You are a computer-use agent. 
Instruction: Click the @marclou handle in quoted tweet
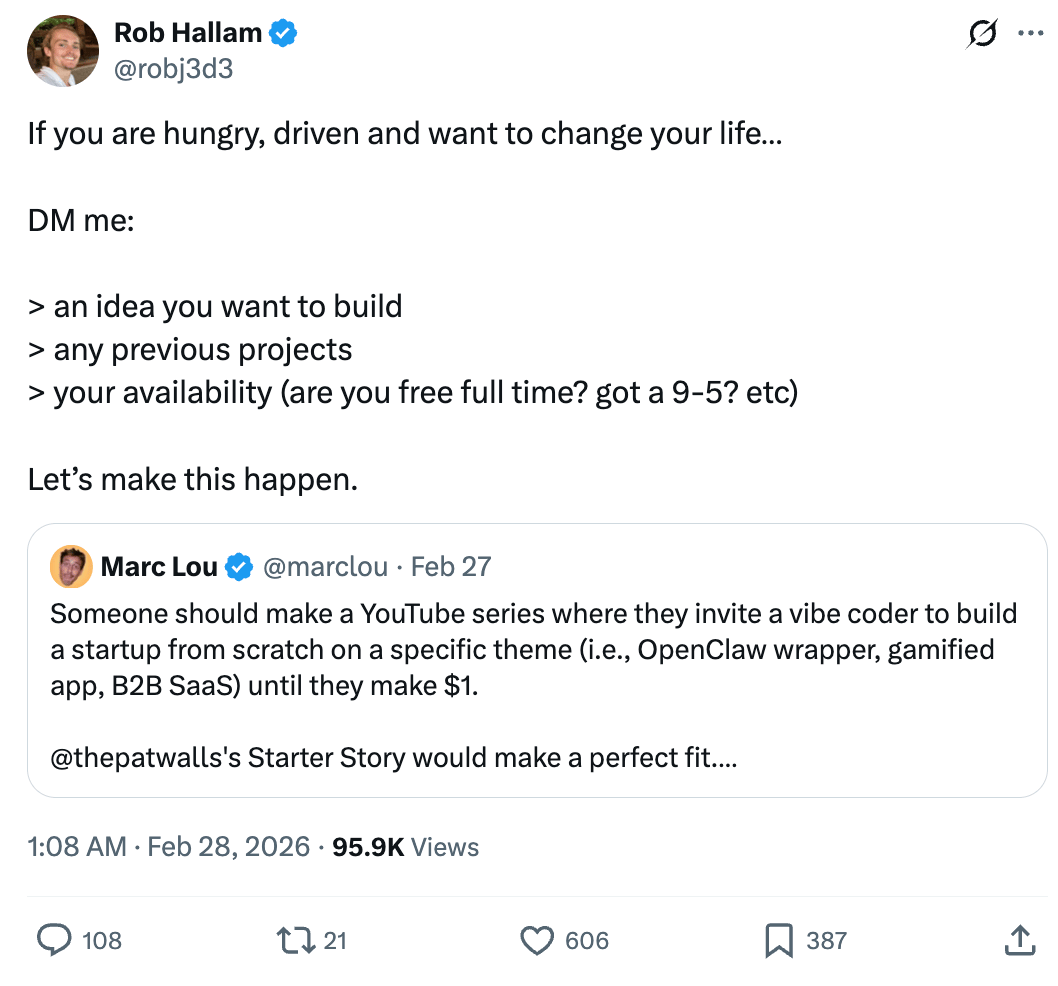325,567
